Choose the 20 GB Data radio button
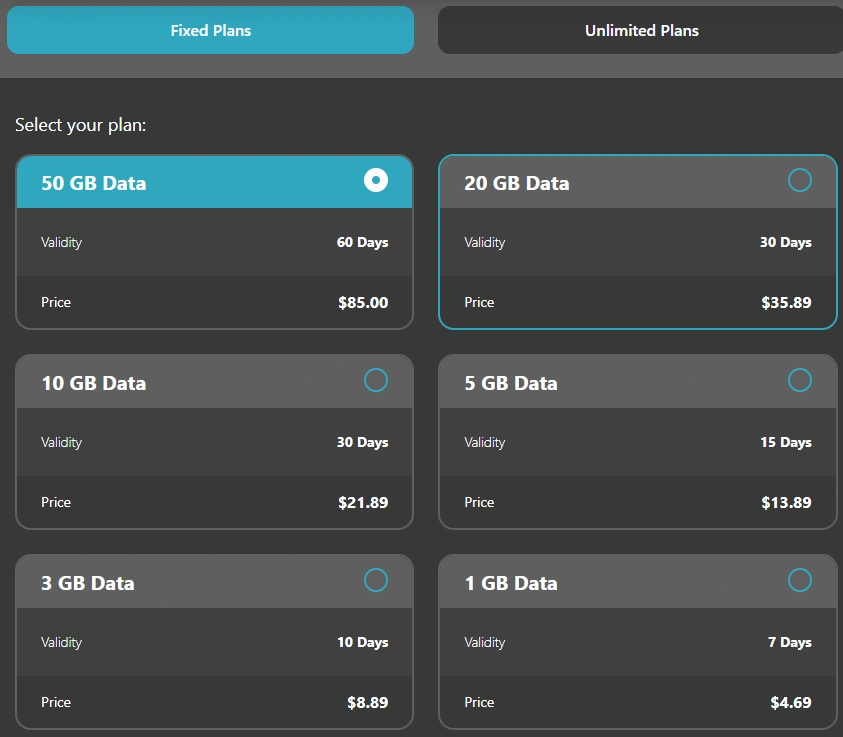 coord(800,180)
